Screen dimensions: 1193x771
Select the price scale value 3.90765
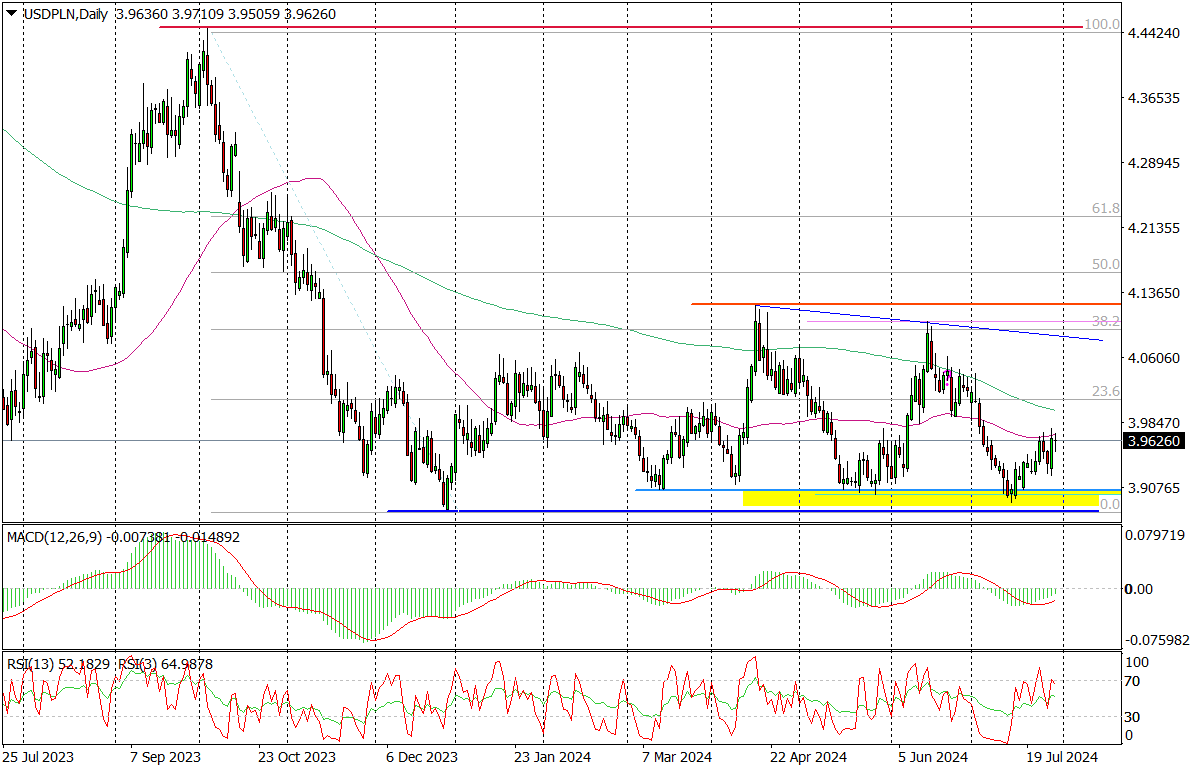click(x=1154, y=488)
